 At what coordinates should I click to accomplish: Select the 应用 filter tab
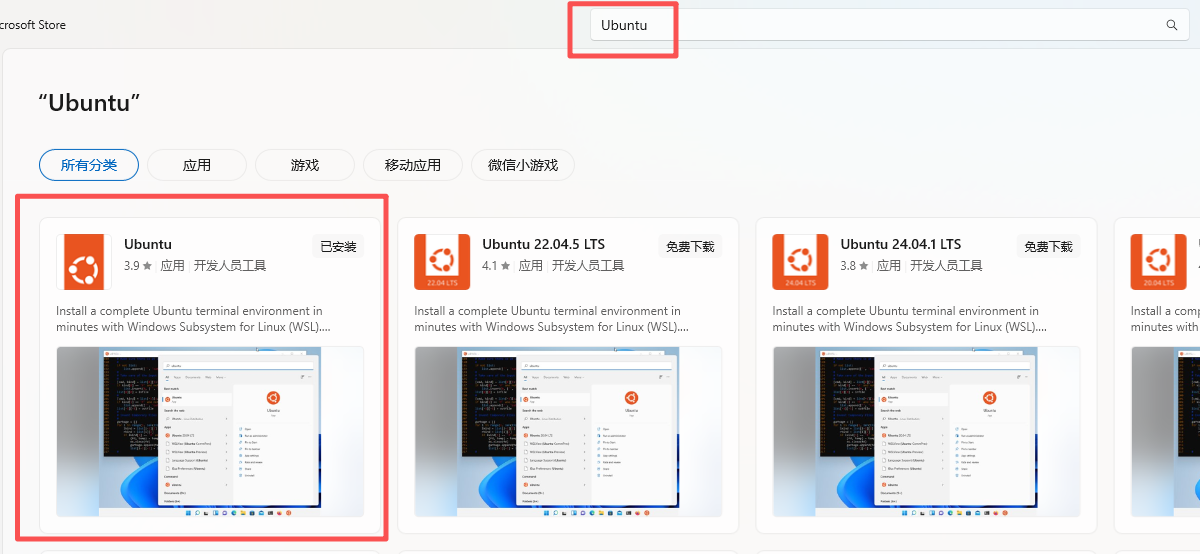(x=197, y=165)
